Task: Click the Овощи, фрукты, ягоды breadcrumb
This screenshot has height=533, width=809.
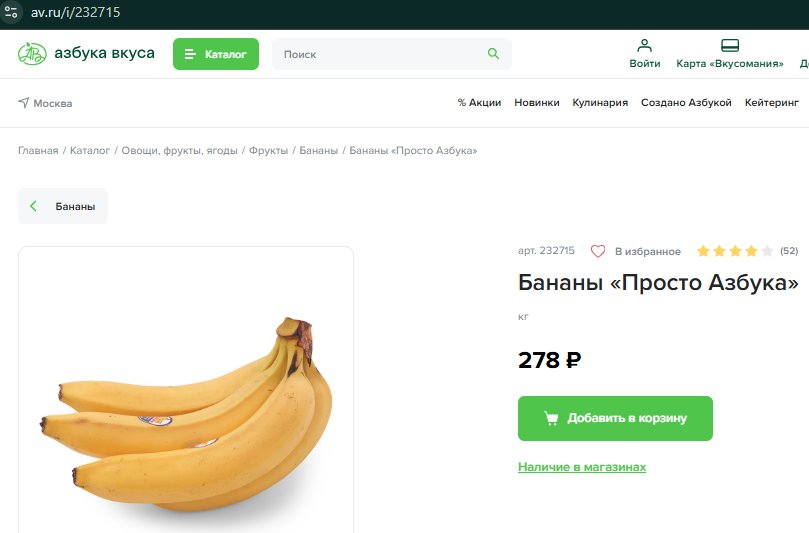Action: pos(180,151)
